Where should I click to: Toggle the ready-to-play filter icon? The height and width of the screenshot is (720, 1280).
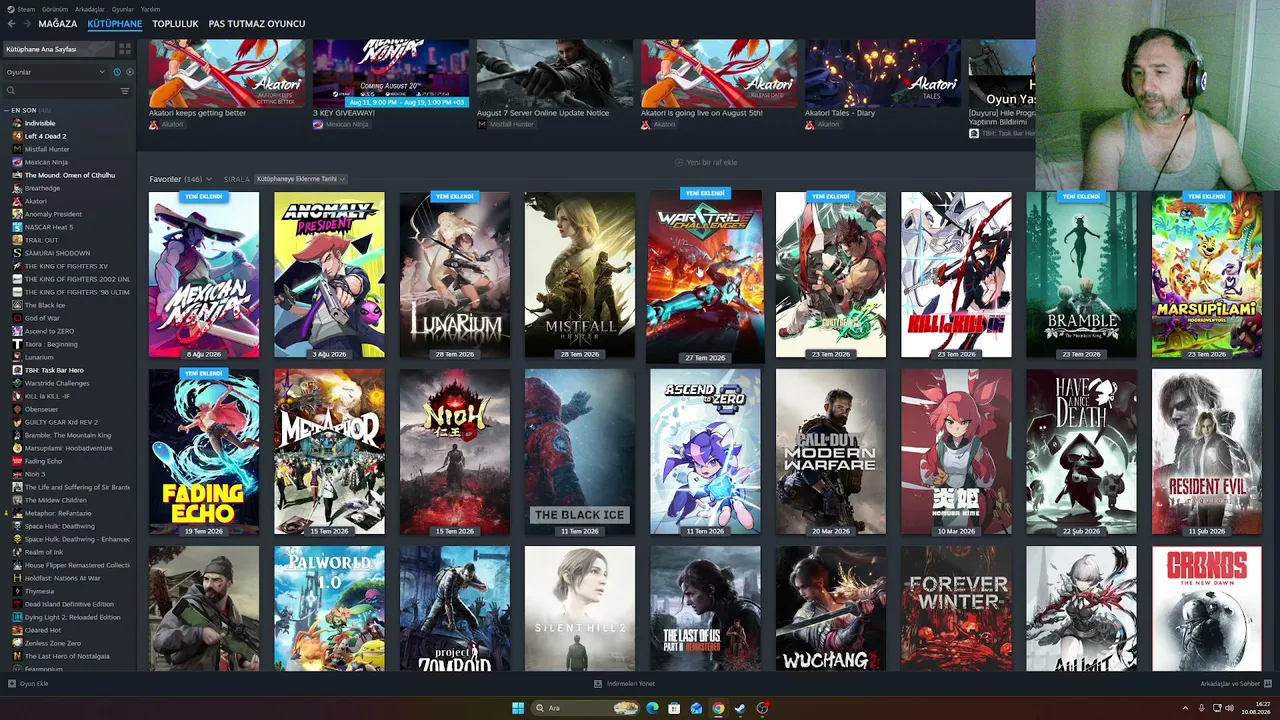[129, 72]
